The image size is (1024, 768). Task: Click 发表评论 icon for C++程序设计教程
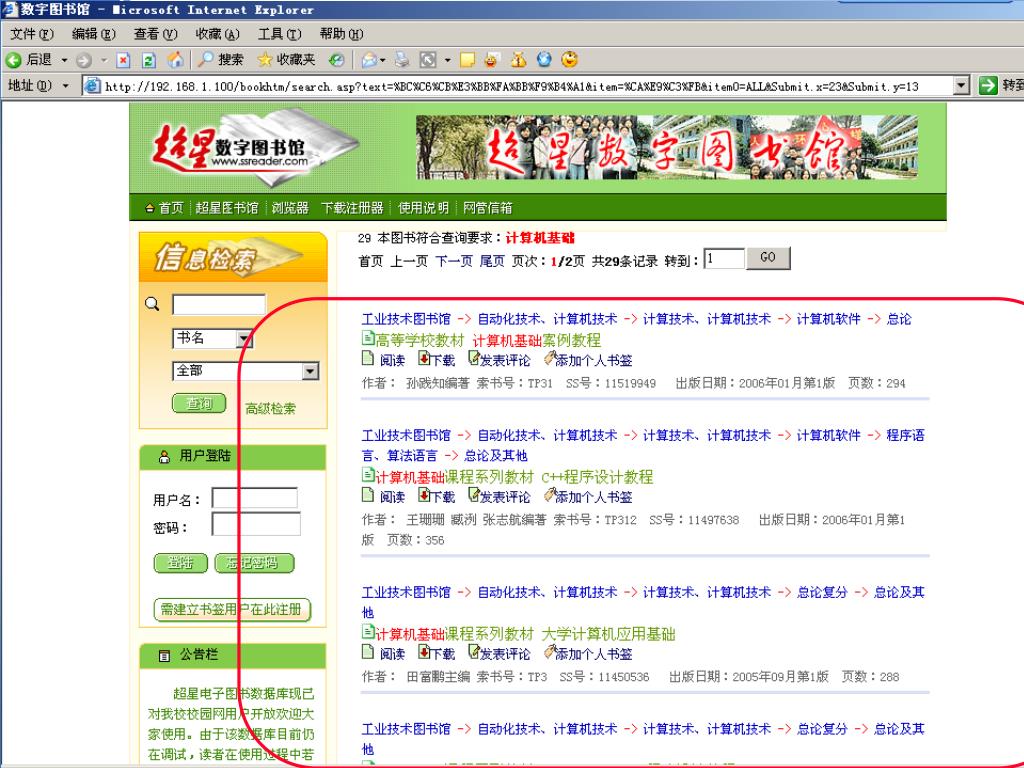tap(473, 496)
